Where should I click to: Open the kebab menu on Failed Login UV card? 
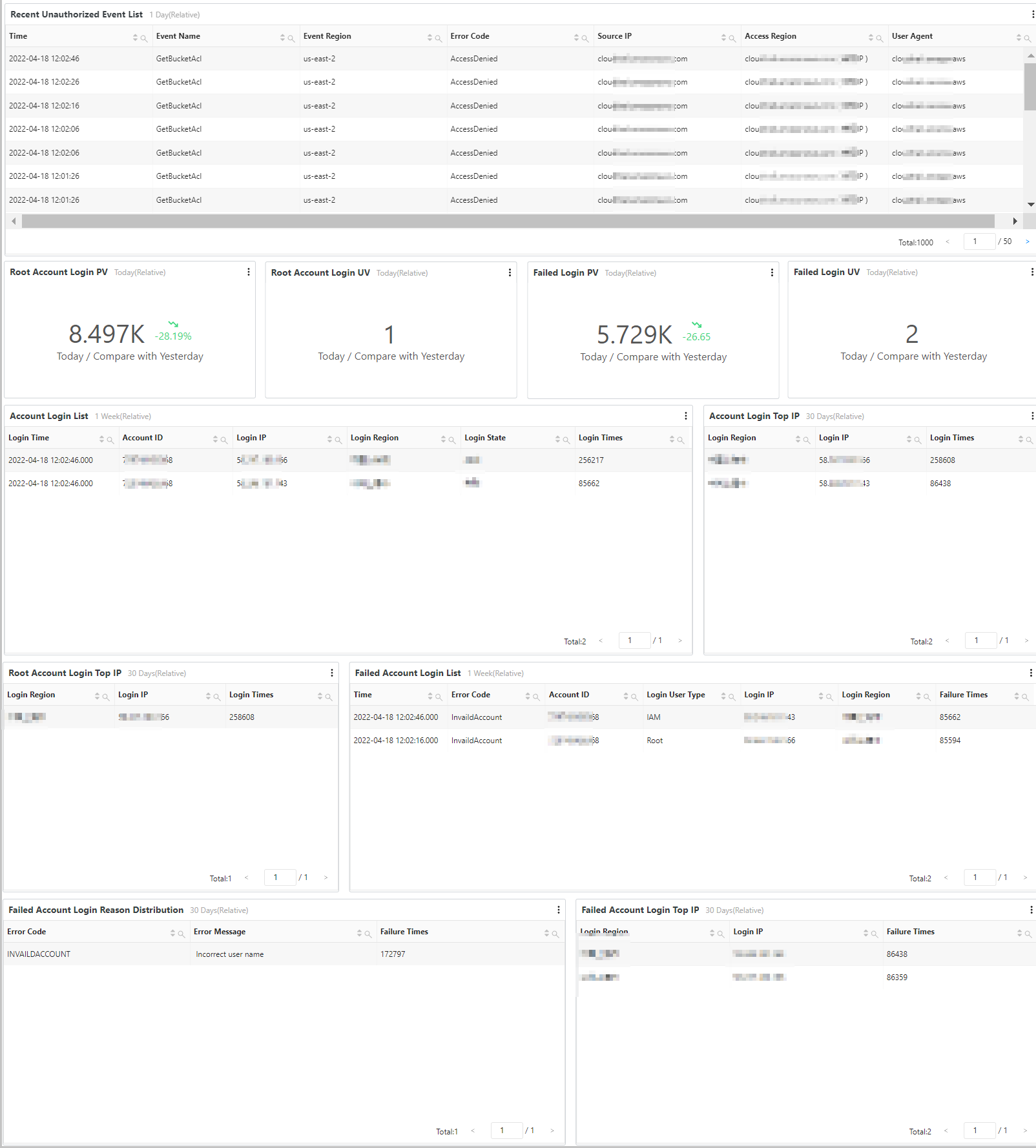tap(1031, 272)
